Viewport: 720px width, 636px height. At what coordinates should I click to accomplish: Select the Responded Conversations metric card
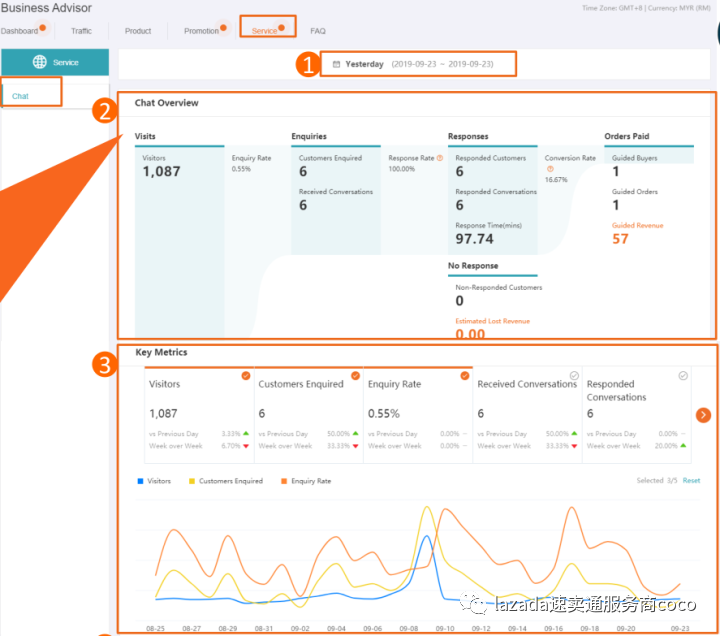pyautogui.click(x=637, y=415)
